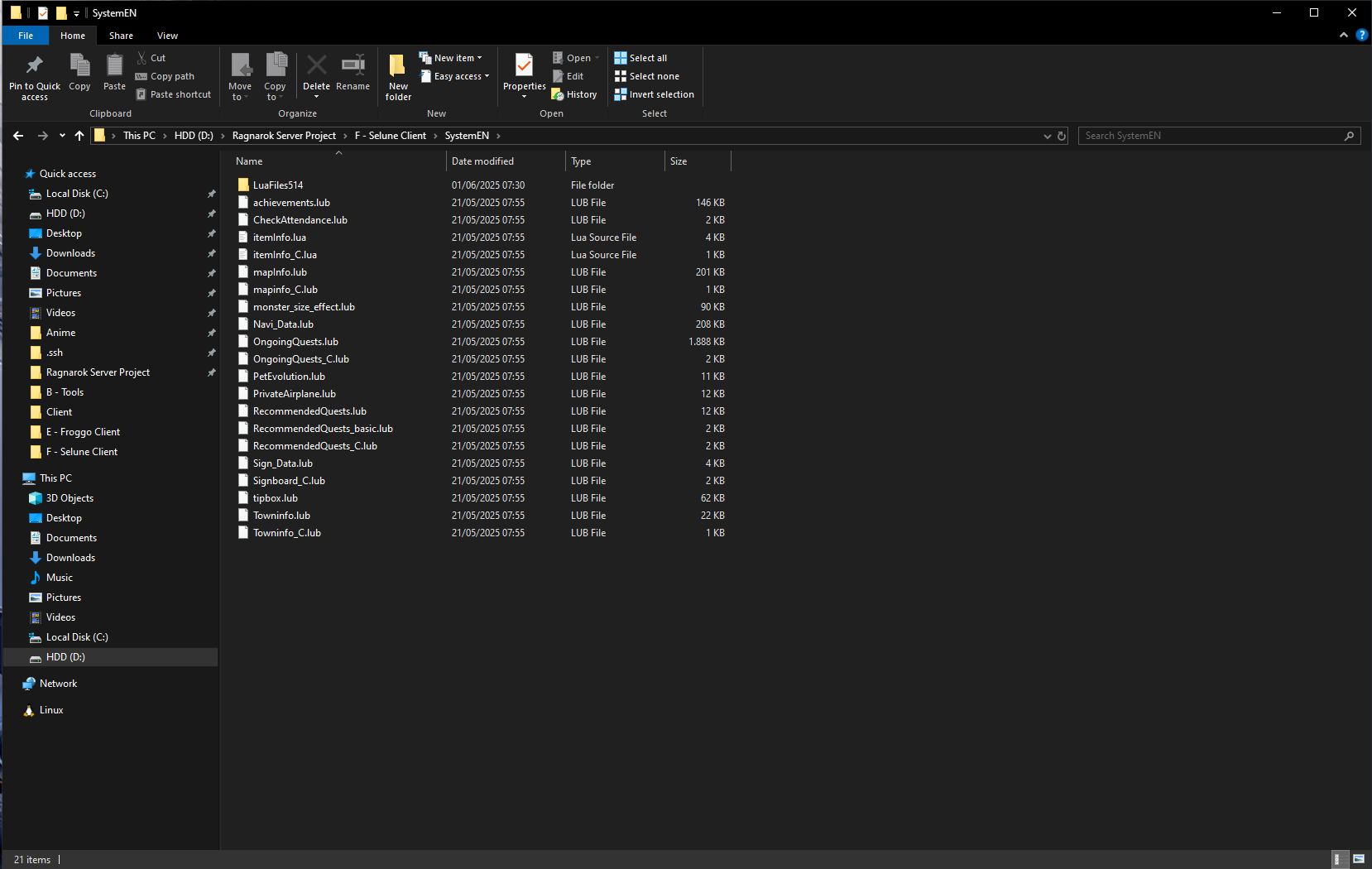Open the address bar previous locations dropdown
Screen dimensions: 1372x869
[1048, 136]
